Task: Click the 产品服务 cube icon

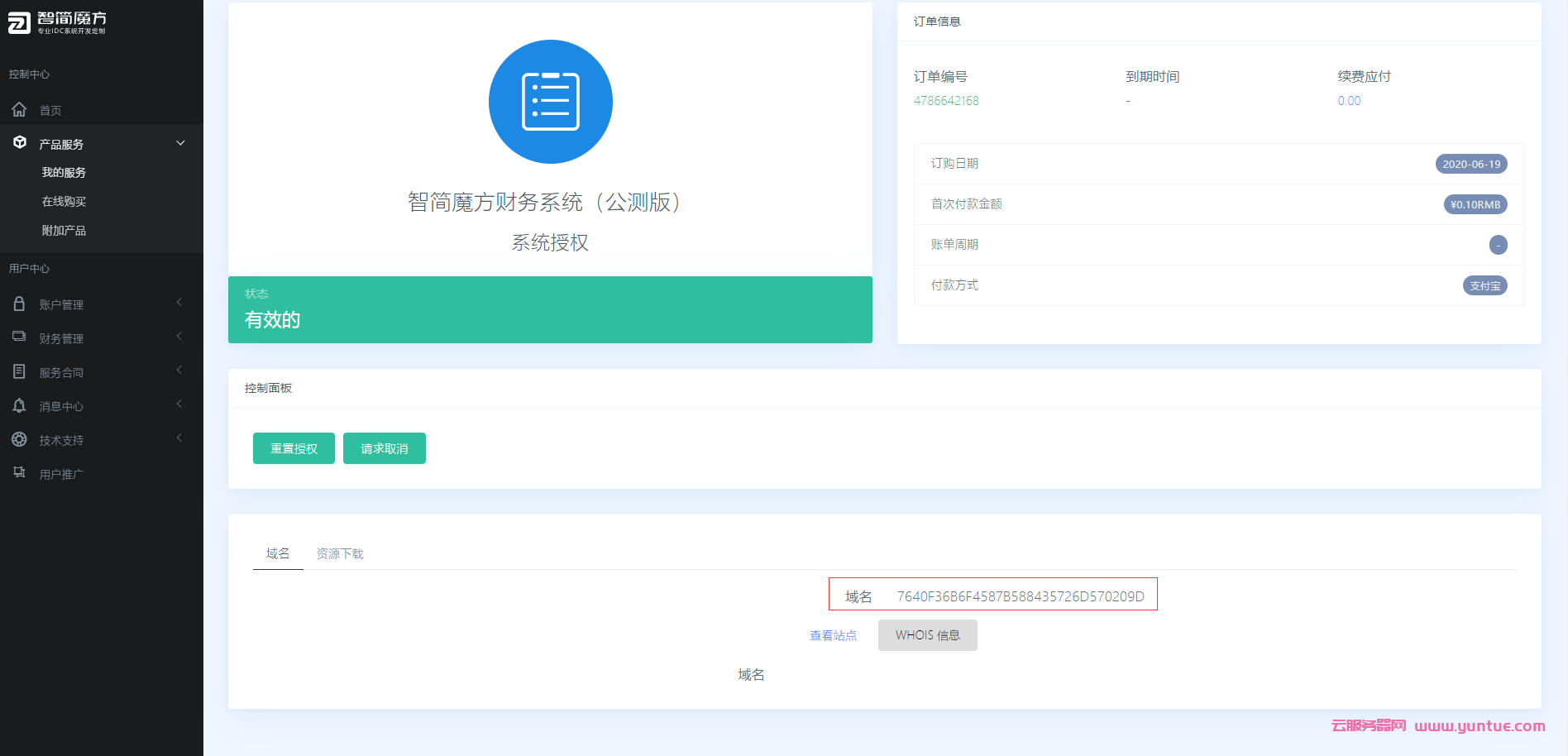Action: [x=20, y=143]
